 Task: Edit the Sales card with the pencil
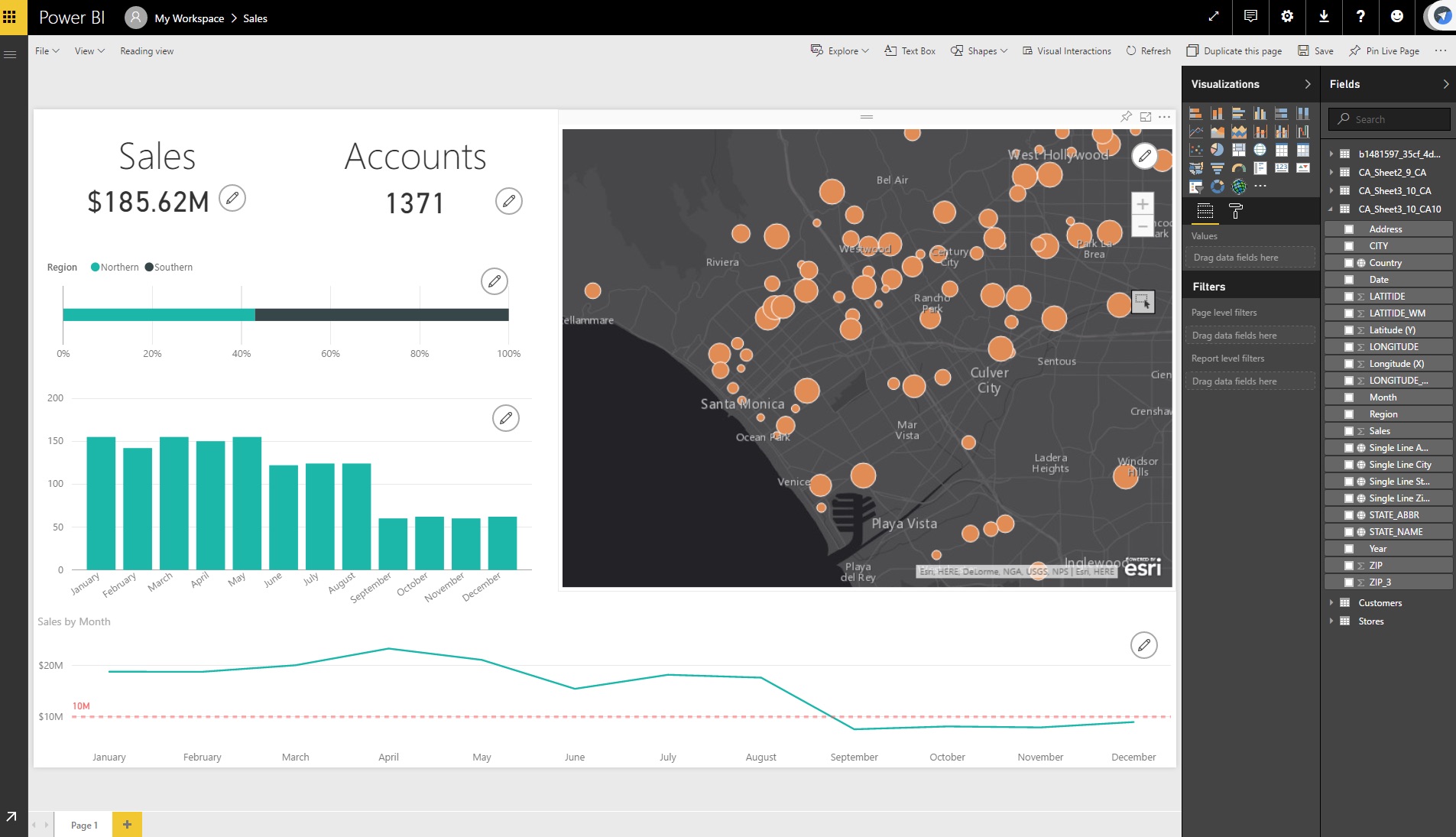(x=232, y=198)
